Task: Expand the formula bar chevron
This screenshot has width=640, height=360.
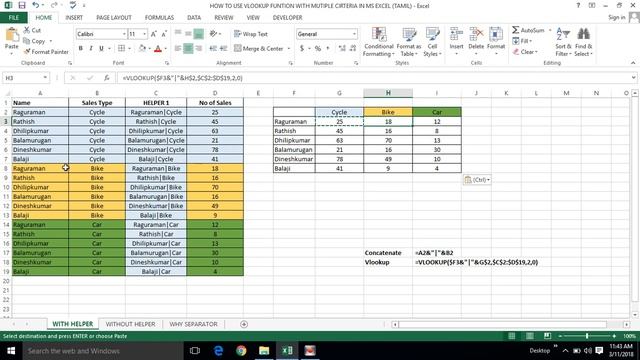Action: 633,78
